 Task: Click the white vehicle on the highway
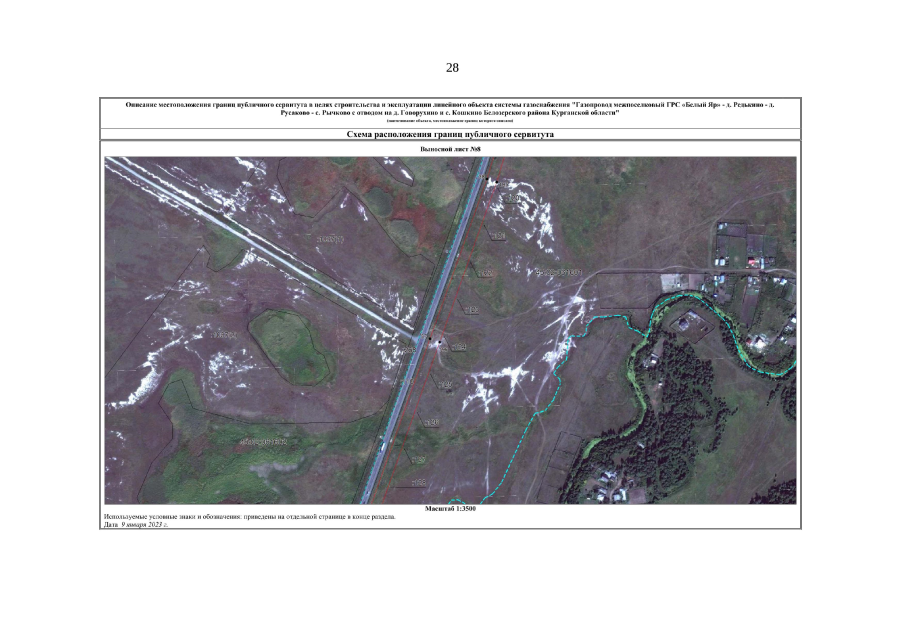tap(383, 447)
